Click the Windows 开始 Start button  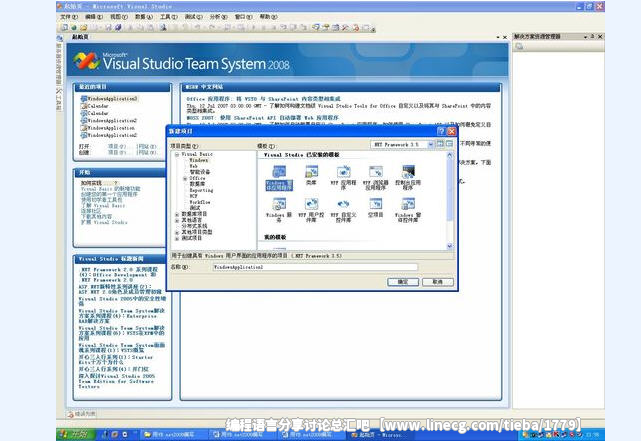pyautogui.click(x=76, y=434)
